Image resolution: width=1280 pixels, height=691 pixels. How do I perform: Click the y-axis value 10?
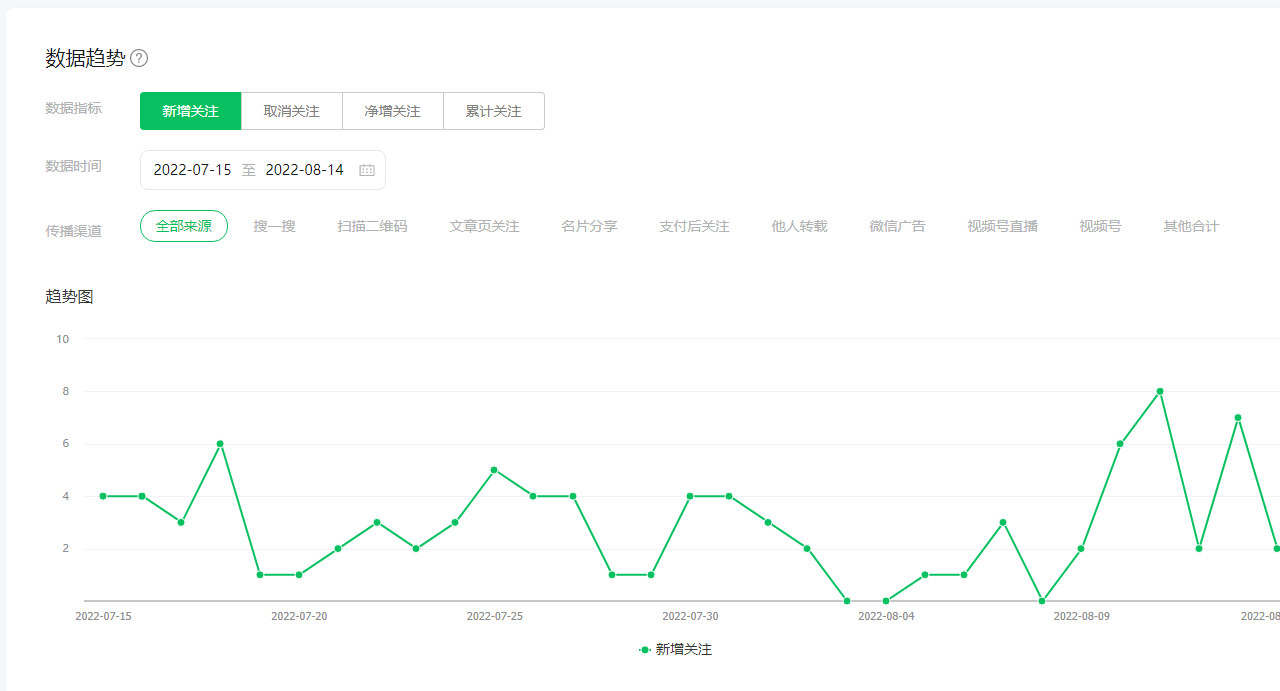(63, 339)
